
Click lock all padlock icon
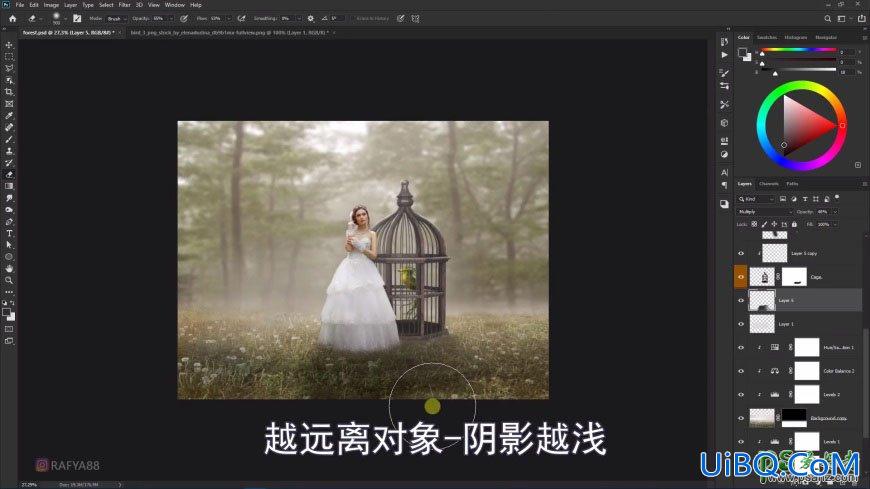coord(795,224)
